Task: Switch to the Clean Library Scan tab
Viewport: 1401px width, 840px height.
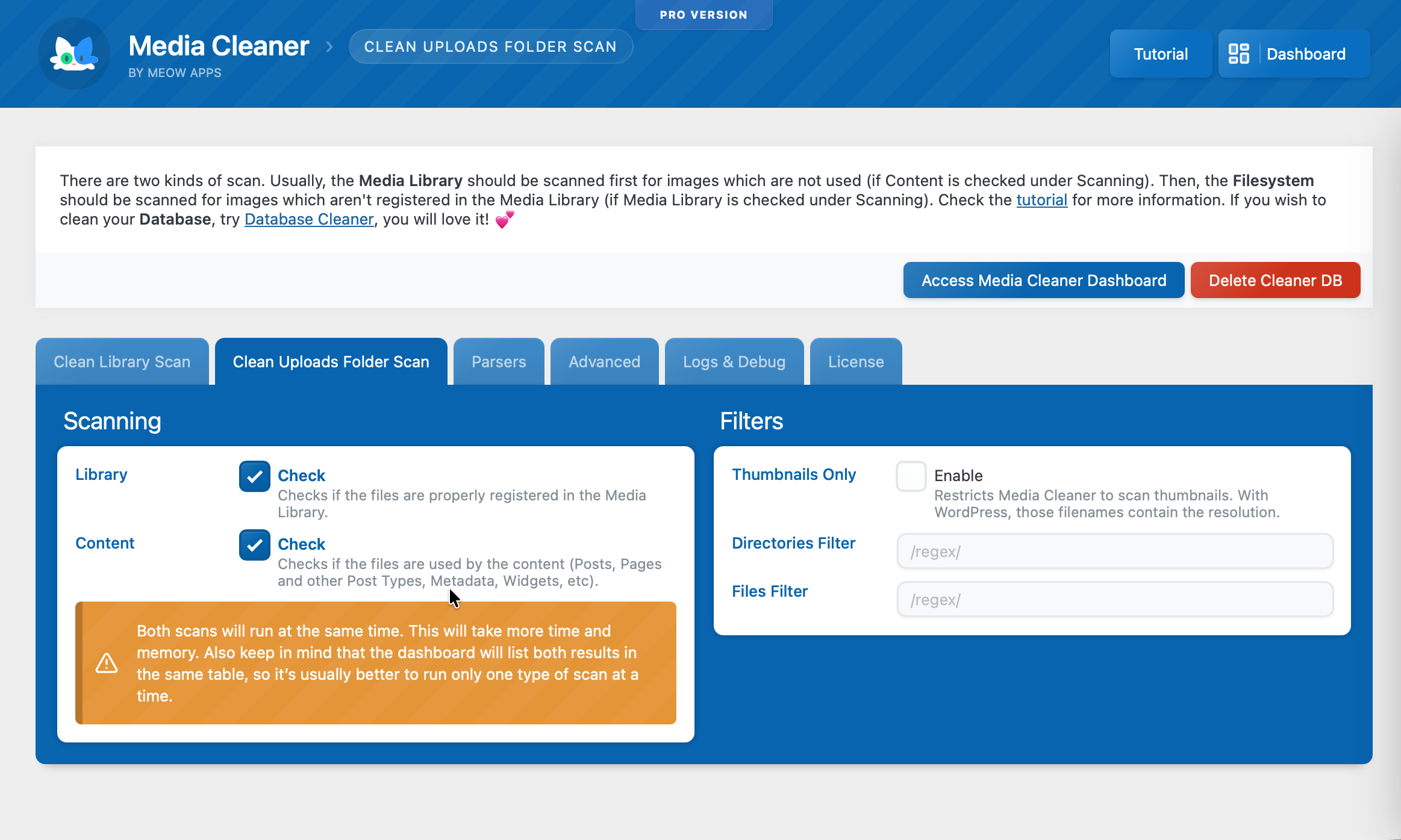Action: pyautogui.click(x=122, y=362)
